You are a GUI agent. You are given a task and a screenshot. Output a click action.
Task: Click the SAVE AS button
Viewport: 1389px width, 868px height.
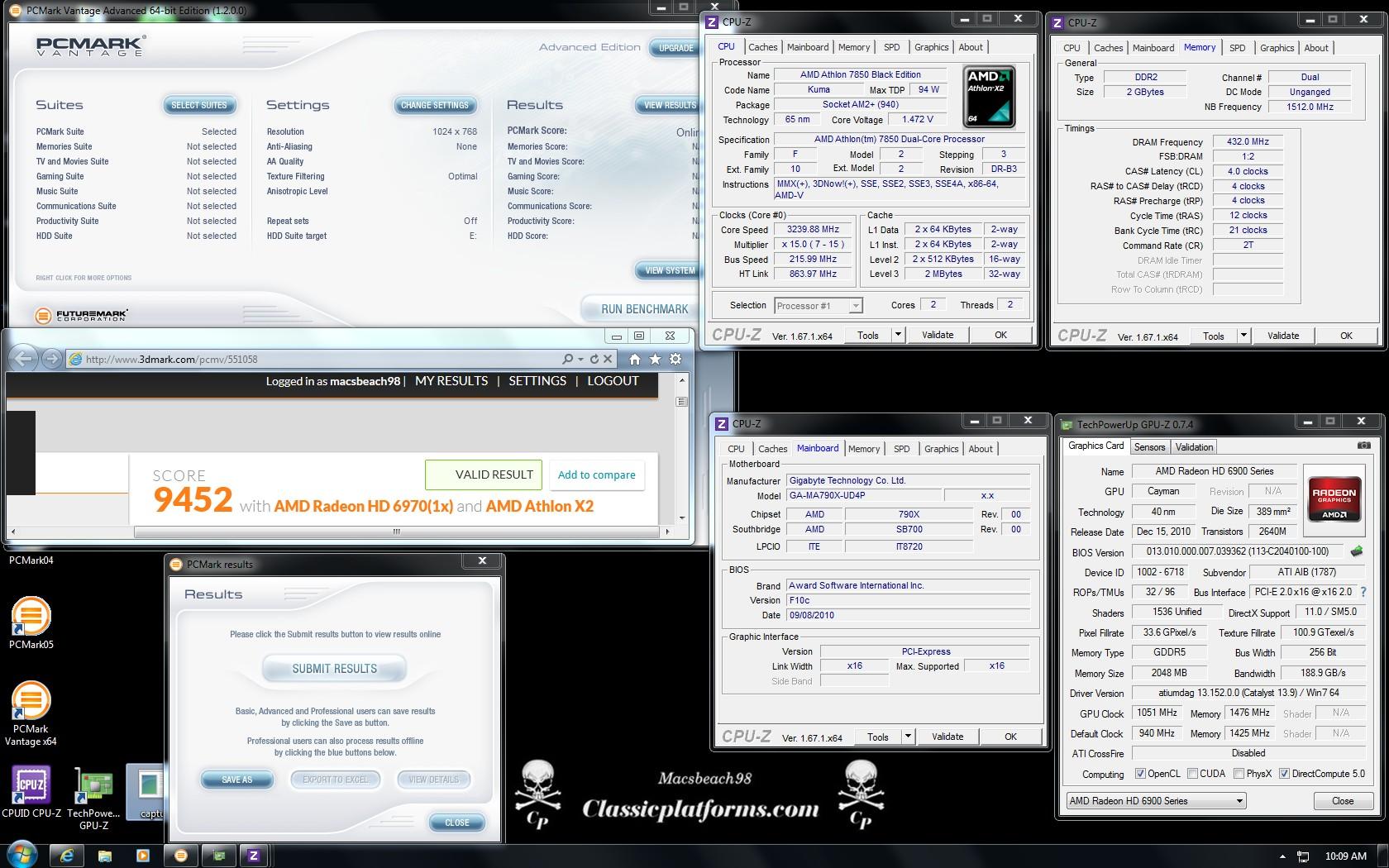click(236, 780)
